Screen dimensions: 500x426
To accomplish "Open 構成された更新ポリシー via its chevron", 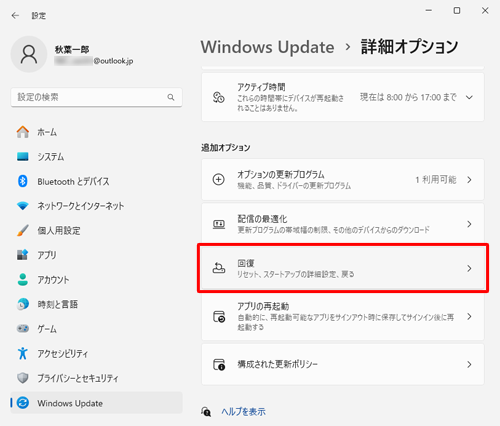I will [469, 364].
